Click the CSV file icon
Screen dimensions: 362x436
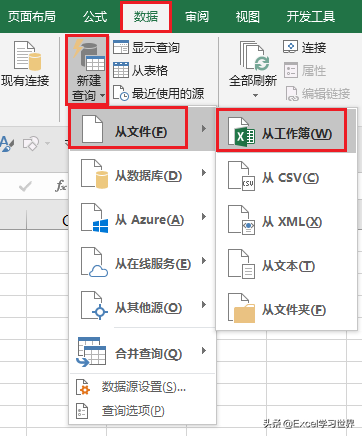pos(241,176)
